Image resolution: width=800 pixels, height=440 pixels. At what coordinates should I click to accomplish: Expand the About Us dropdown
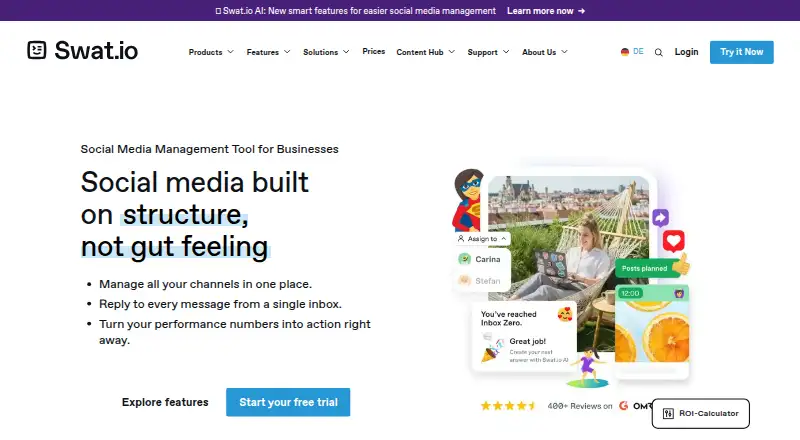[x=544, y=52]
